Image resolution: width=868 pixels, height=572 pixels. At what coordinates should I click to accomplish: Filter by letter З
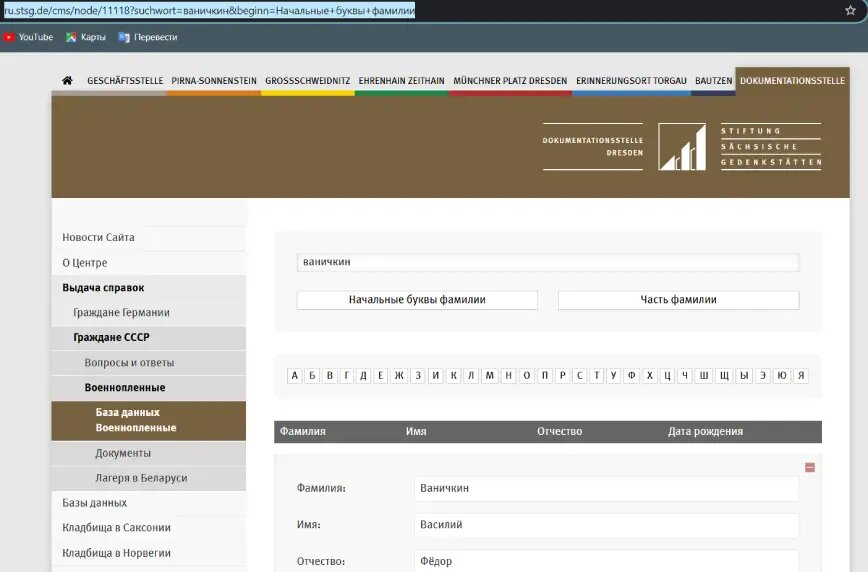[x=418, y=376]
